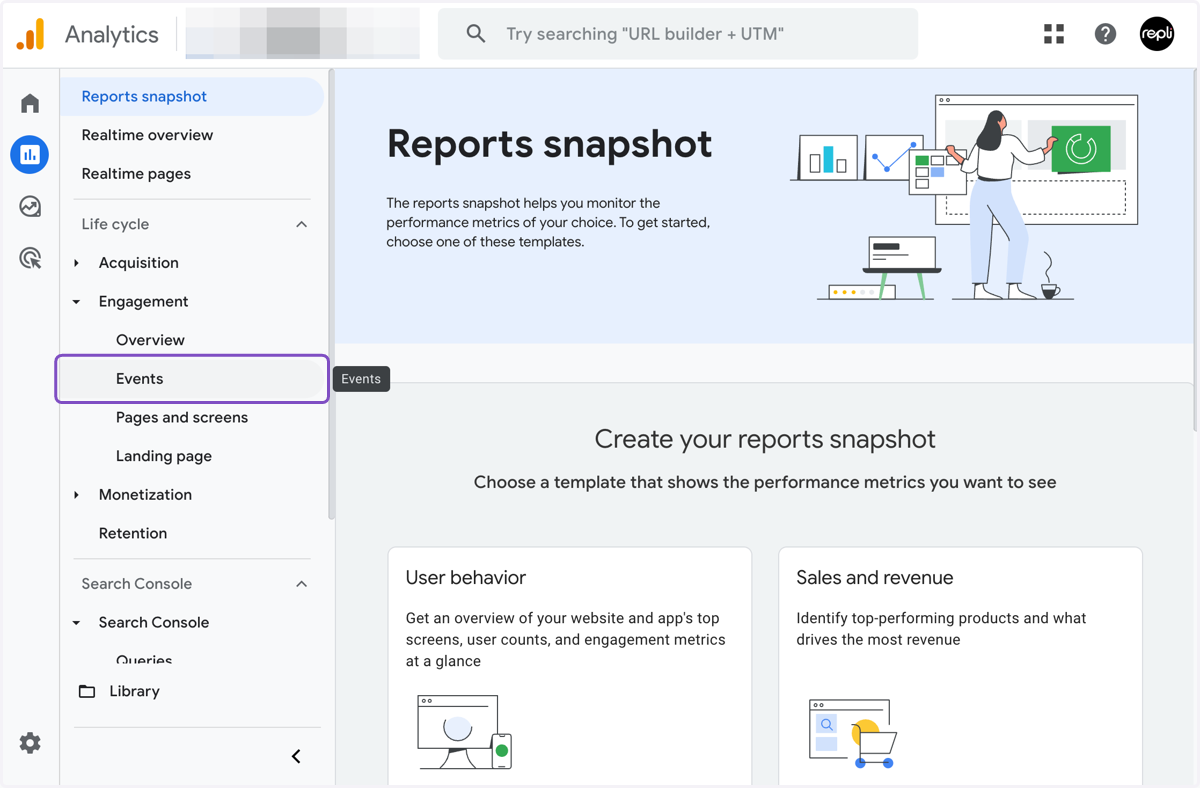Image resolution: width=1200 pixels, height=788 pixels.
Task: Click the Monetization label
Action: (145, 495)
